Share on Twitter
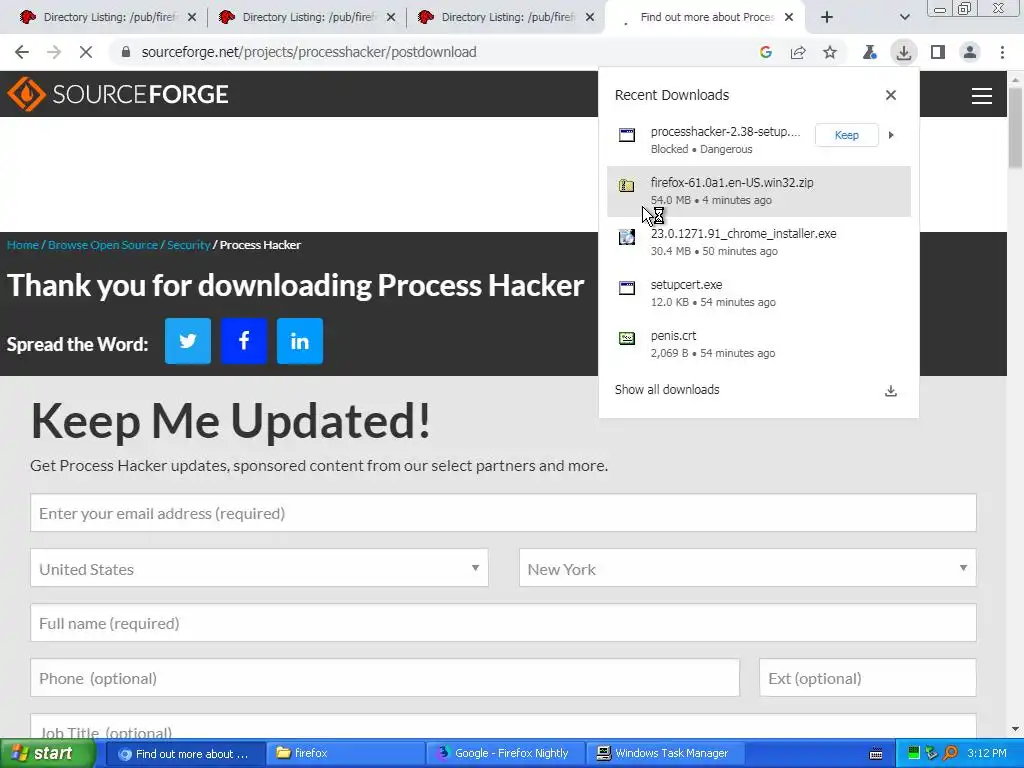 click(188, 341)
